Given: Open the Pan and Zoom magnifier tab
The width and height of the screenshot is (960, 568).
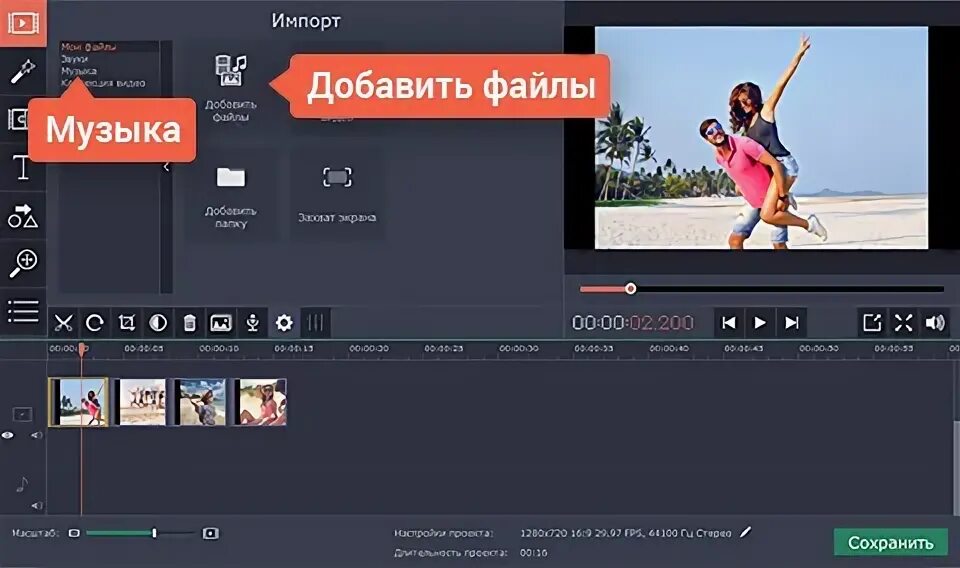Looking at the screenshot, I should [23, 264].
